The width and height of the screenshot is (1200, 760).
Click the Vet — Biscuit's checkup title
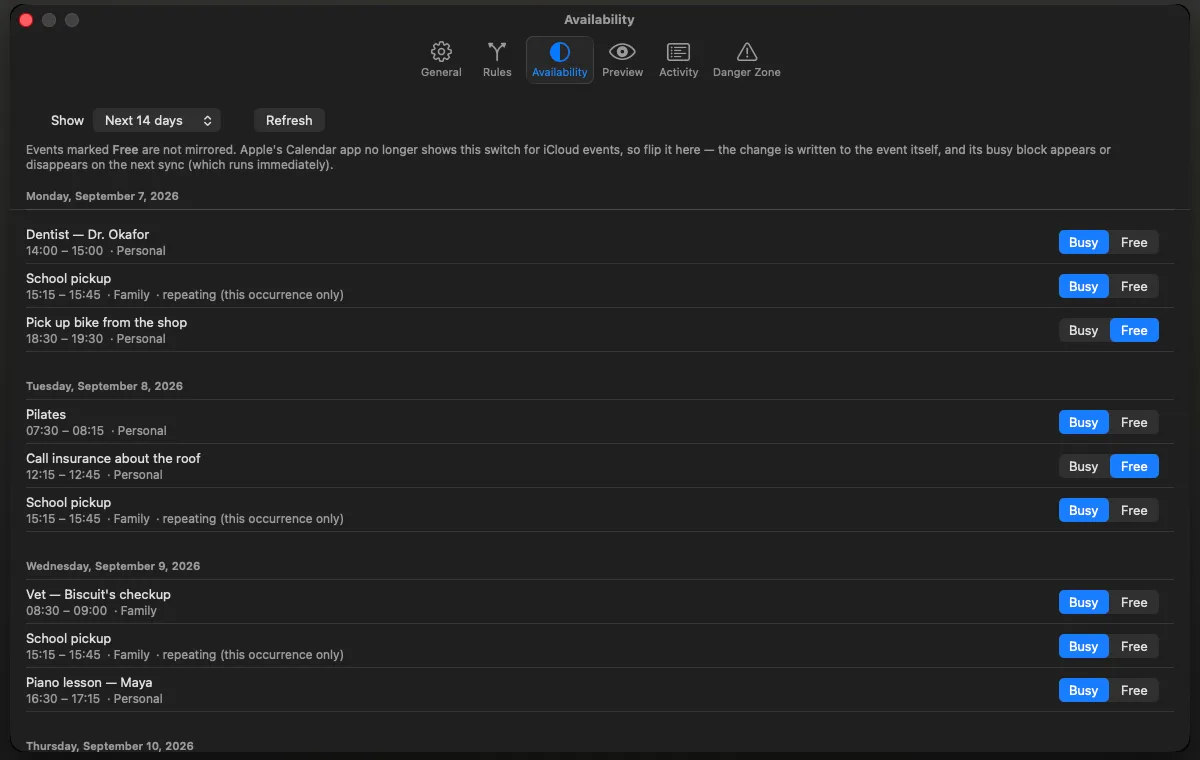98,594
